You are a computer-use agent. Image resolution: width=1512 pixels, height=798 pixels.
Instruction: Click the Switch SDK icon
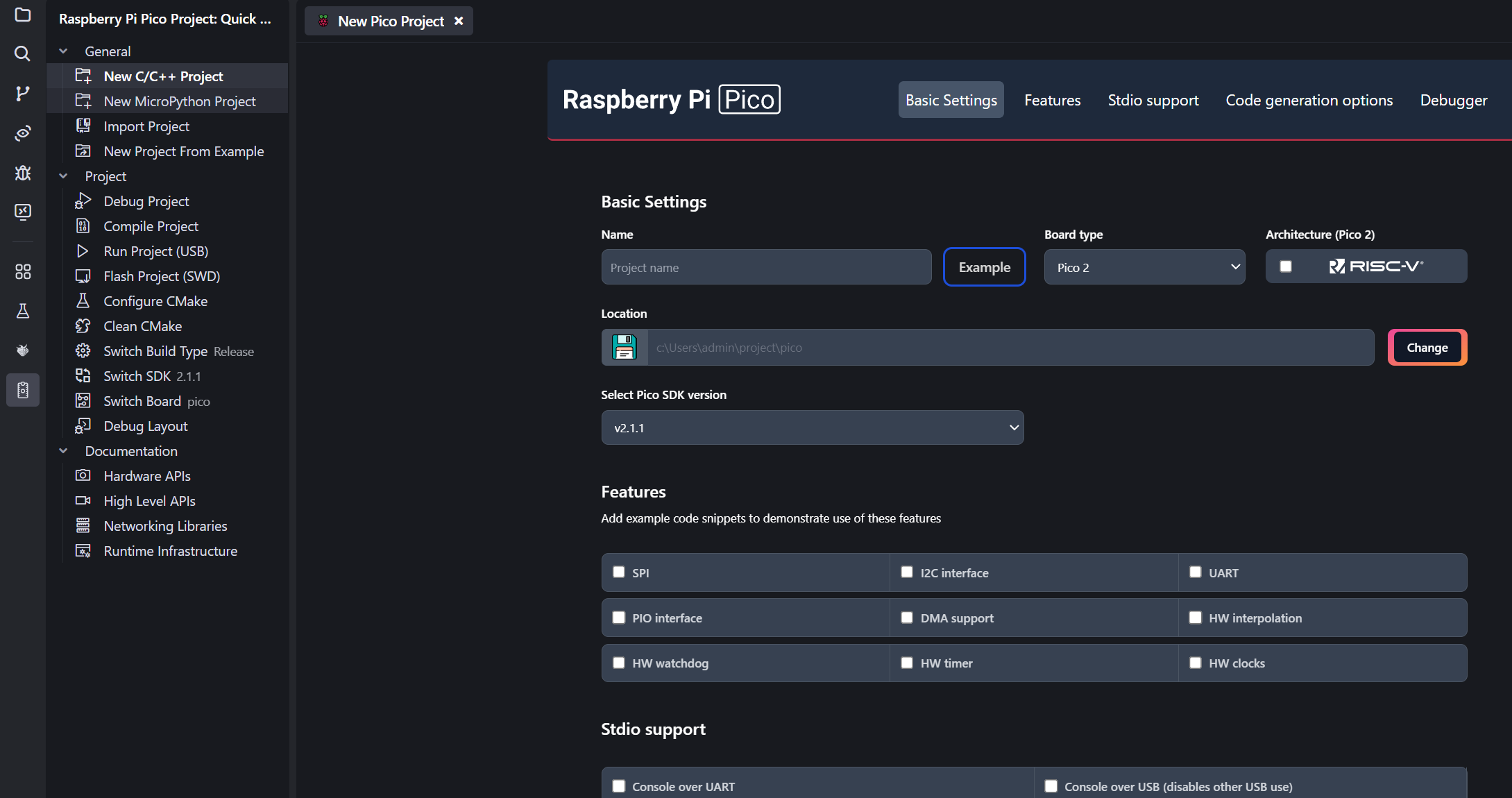83,375
